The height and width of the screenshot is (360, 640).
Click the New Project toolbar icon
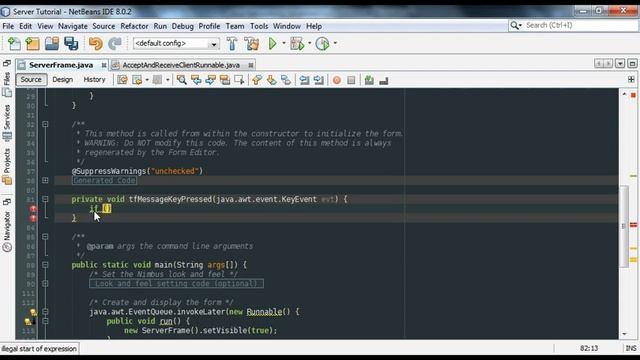coord(33,43)
